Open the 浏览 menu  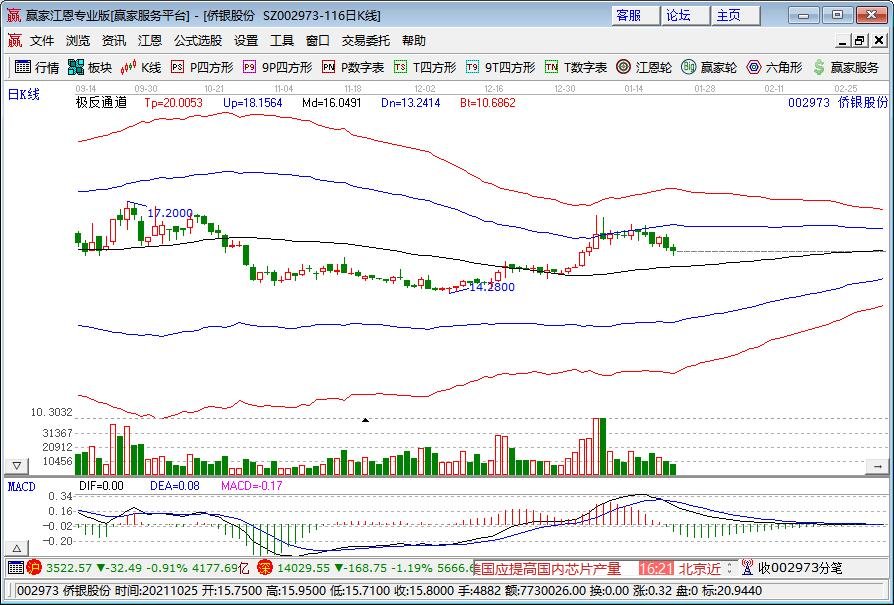point(78,40)
